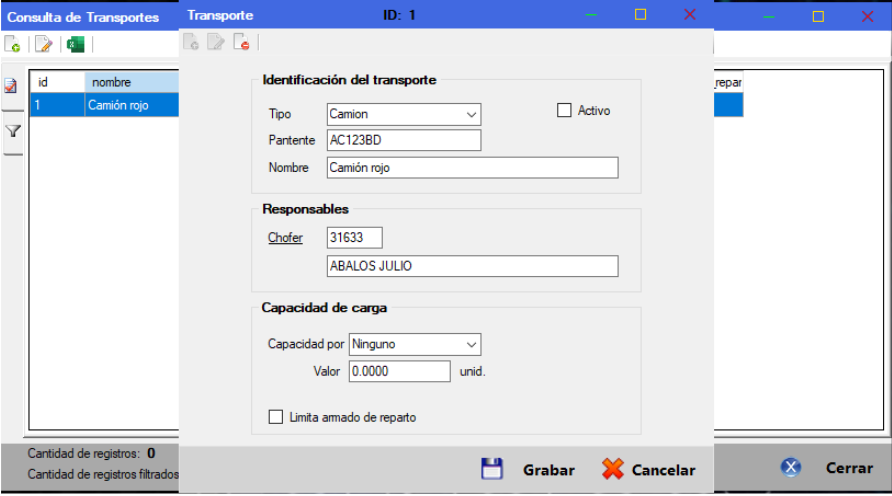Maximize the Consulta de Transportes window

click(x=818, y=16)
